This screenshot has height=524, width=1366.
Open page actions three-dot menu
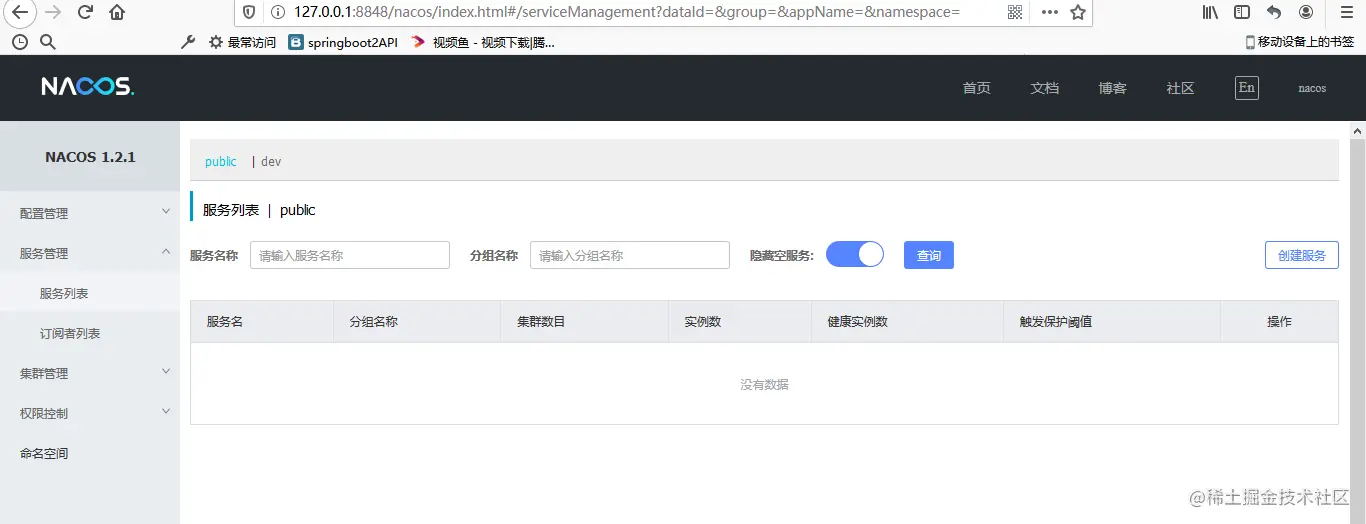[1049, 12]
